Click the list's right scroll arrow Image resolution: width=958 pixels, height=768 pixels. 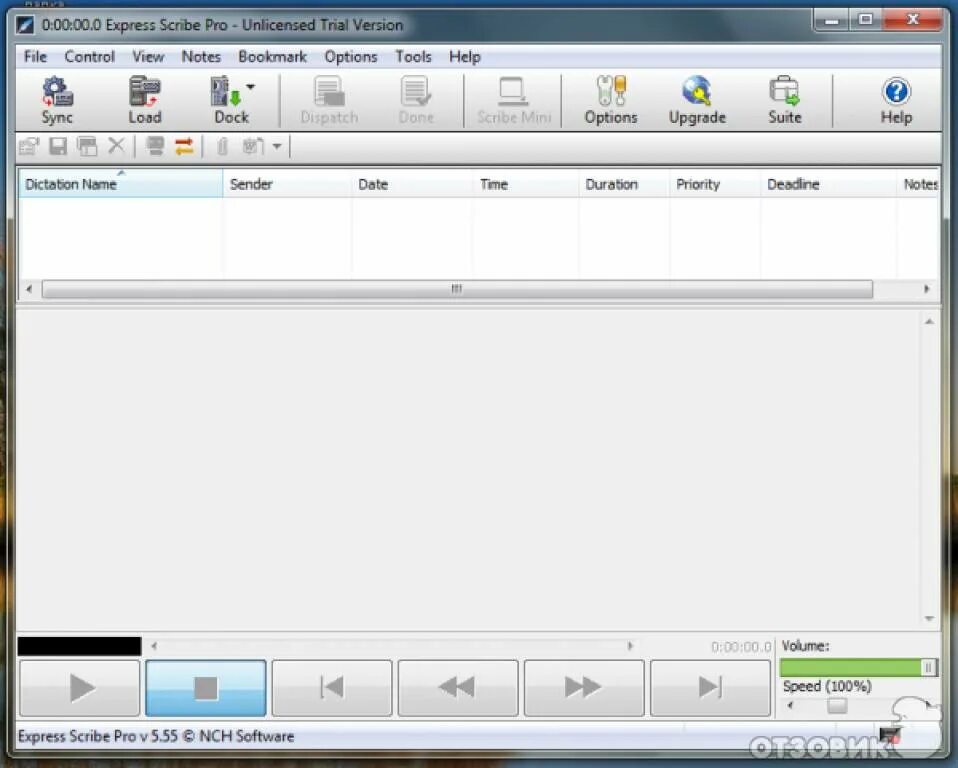927,289
